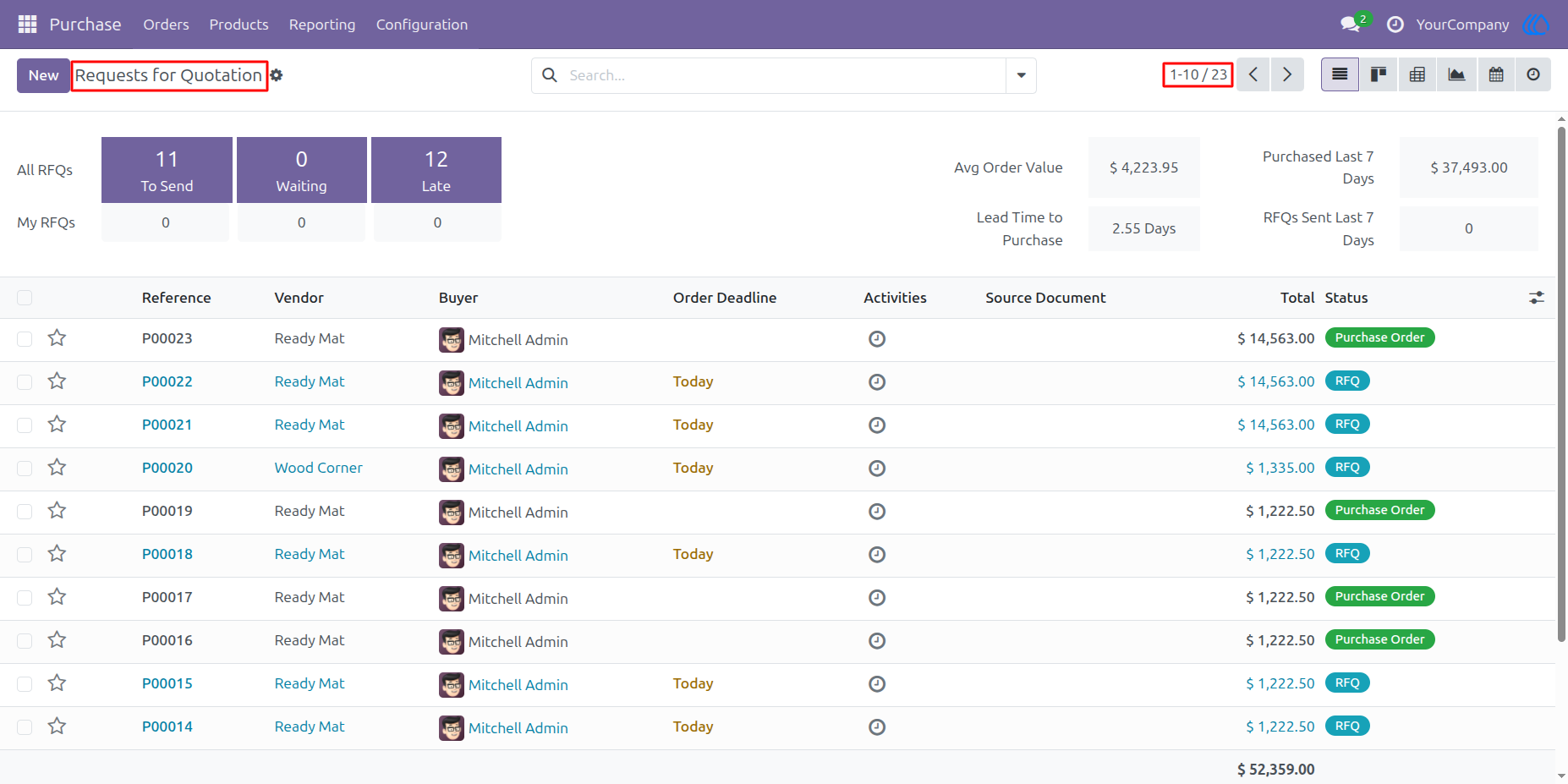Switch to calendar view
This screenshot has width=1568, height=784.
[1496, 74]
